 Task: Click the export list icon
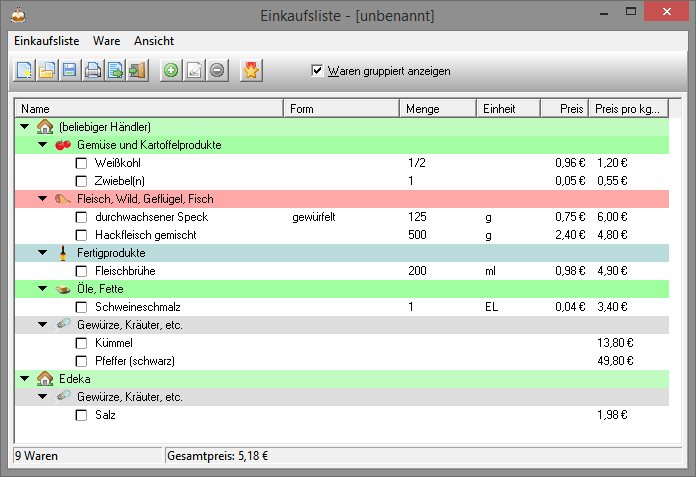click(116, 70)
